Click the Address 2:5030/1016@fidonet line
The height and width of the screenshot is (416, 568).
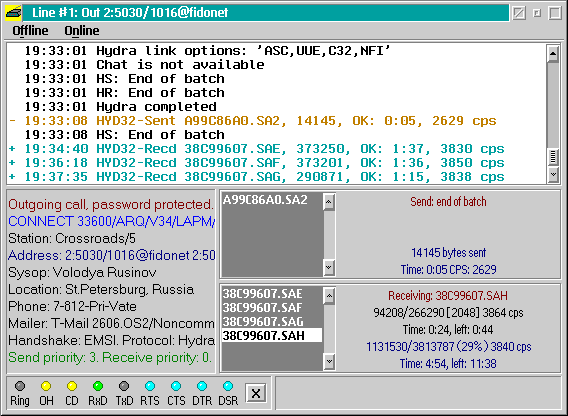click(x=111, y=255)
